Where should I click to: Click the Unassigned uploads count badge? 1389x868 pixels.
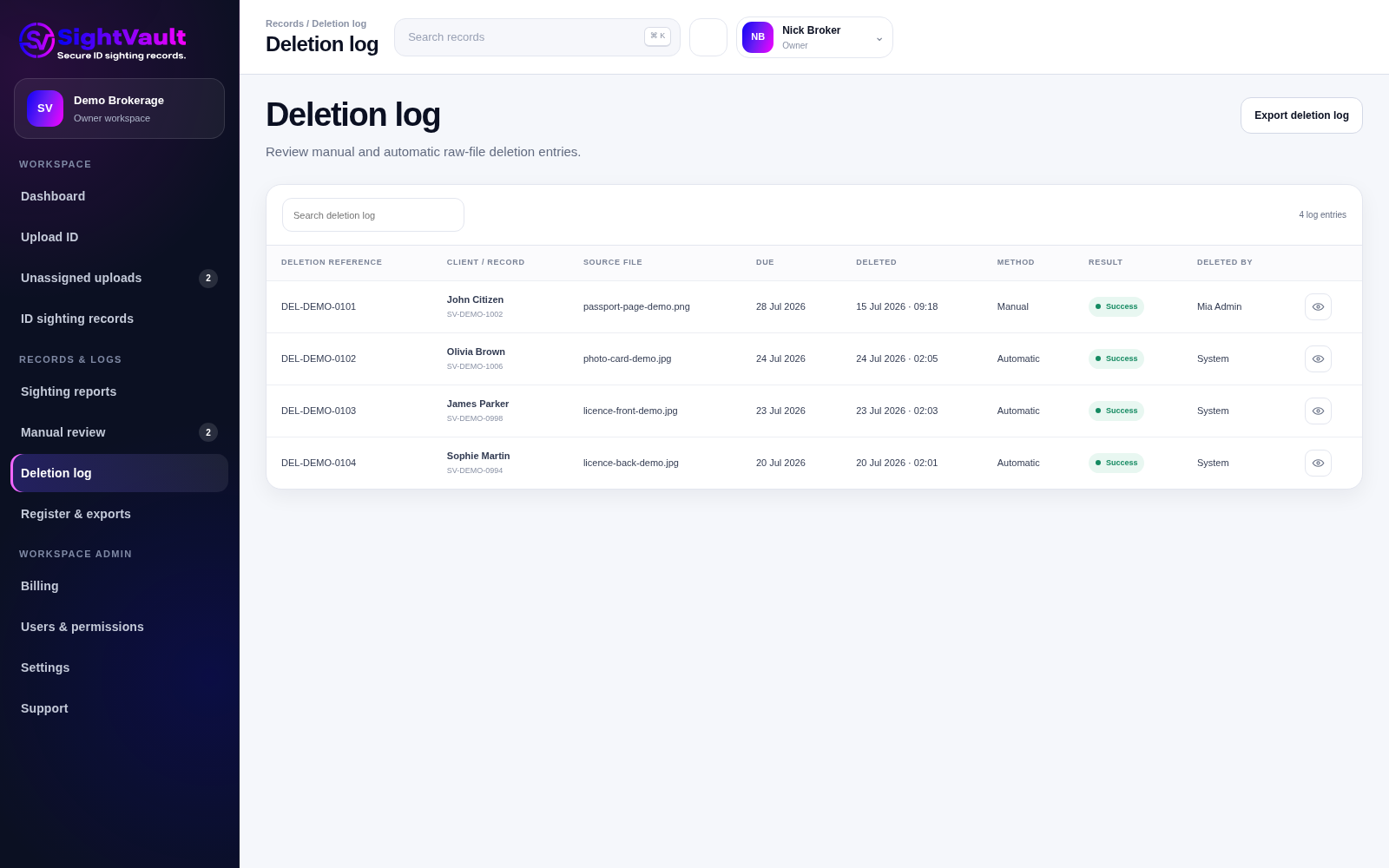tap(208, 278)
